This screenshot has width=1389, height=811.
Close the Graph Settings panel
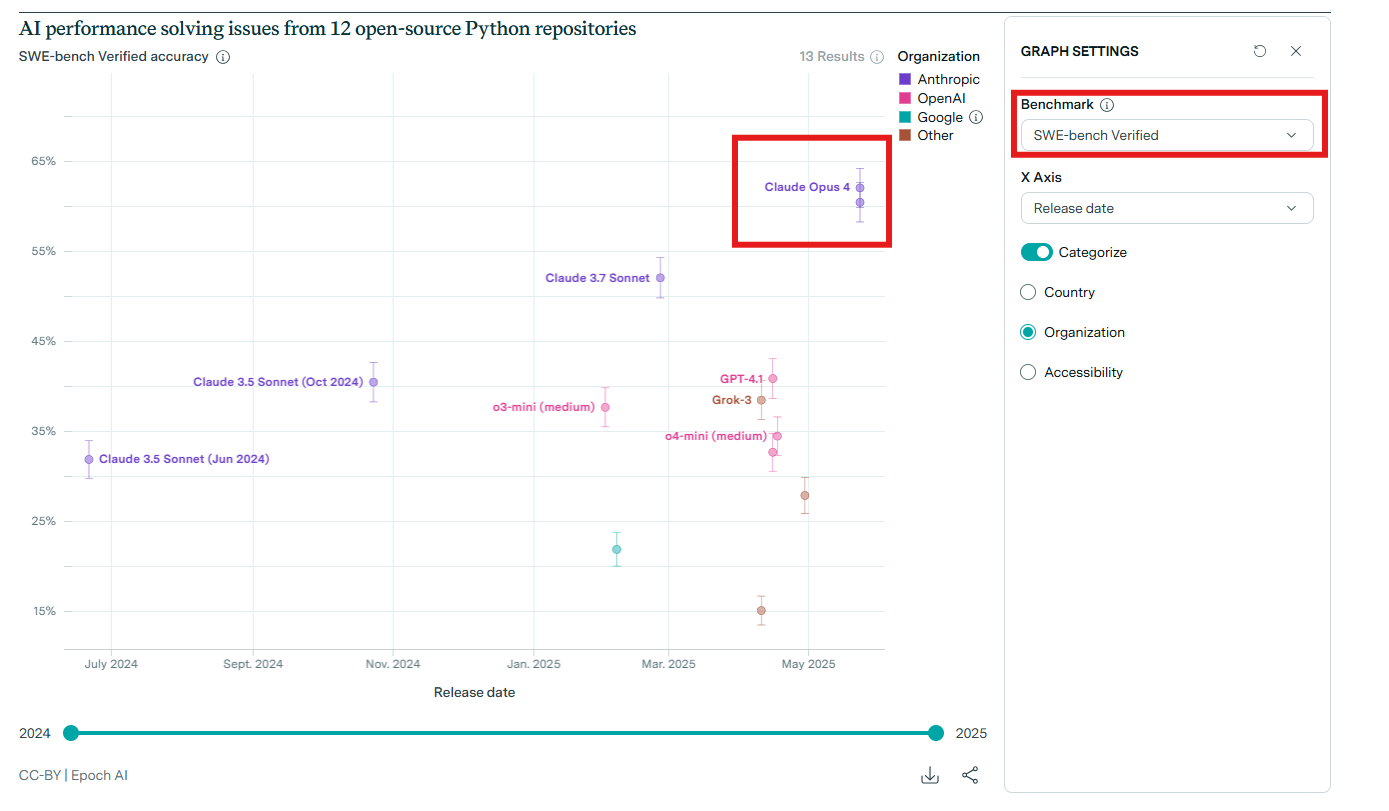(x=1296, y=51)
